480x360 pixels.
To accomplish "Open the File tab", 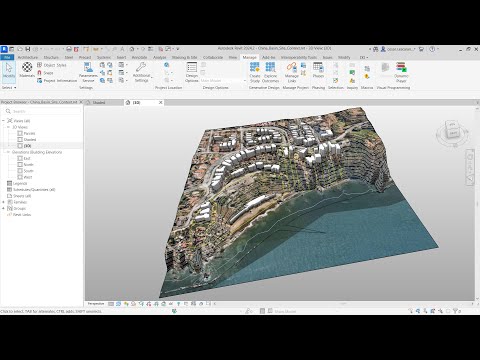I will pyautogui.click(x=7, y=57).
